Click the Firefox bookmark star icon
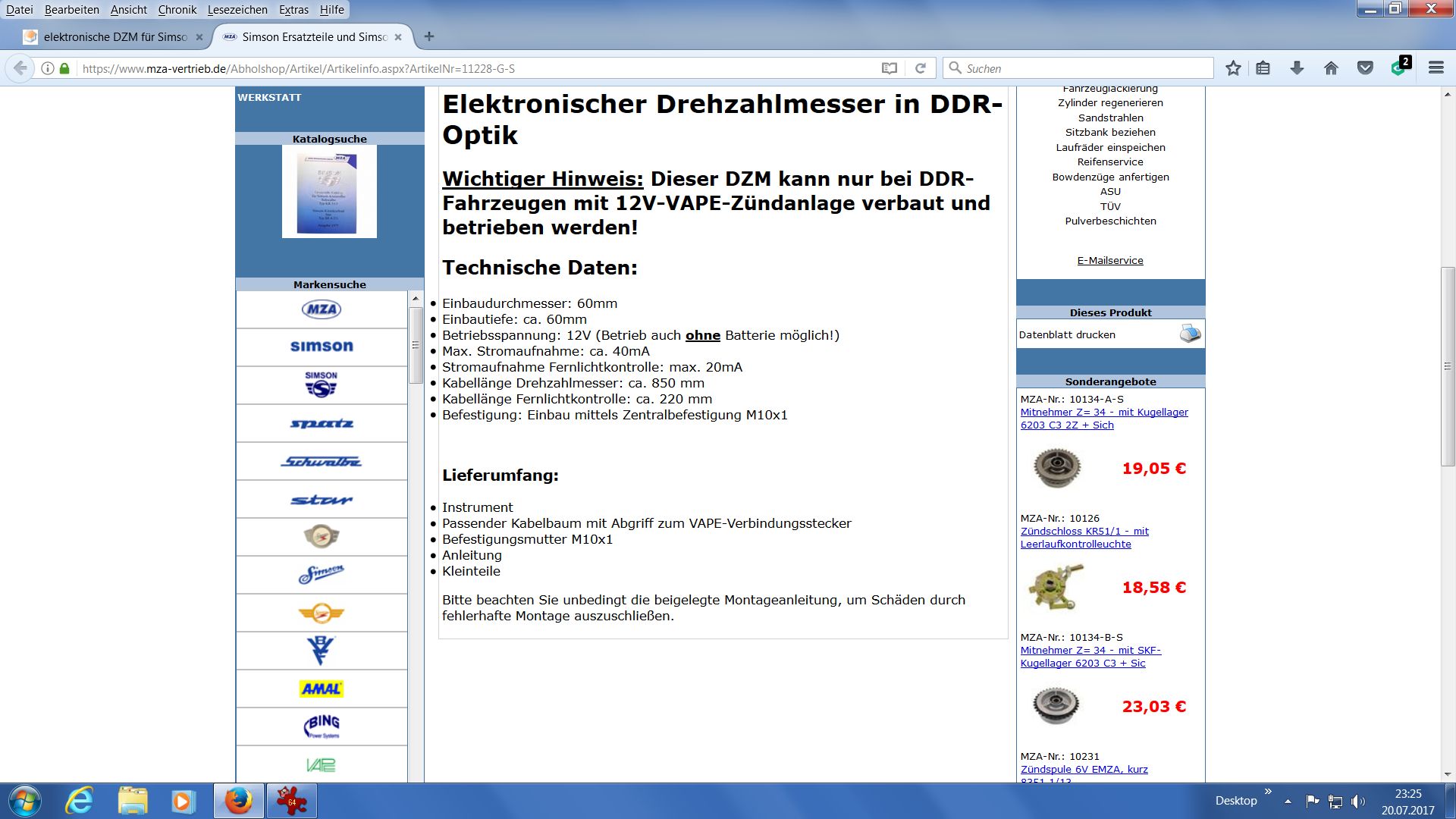Screen dimensions: 1456x819 point(1233,68)
